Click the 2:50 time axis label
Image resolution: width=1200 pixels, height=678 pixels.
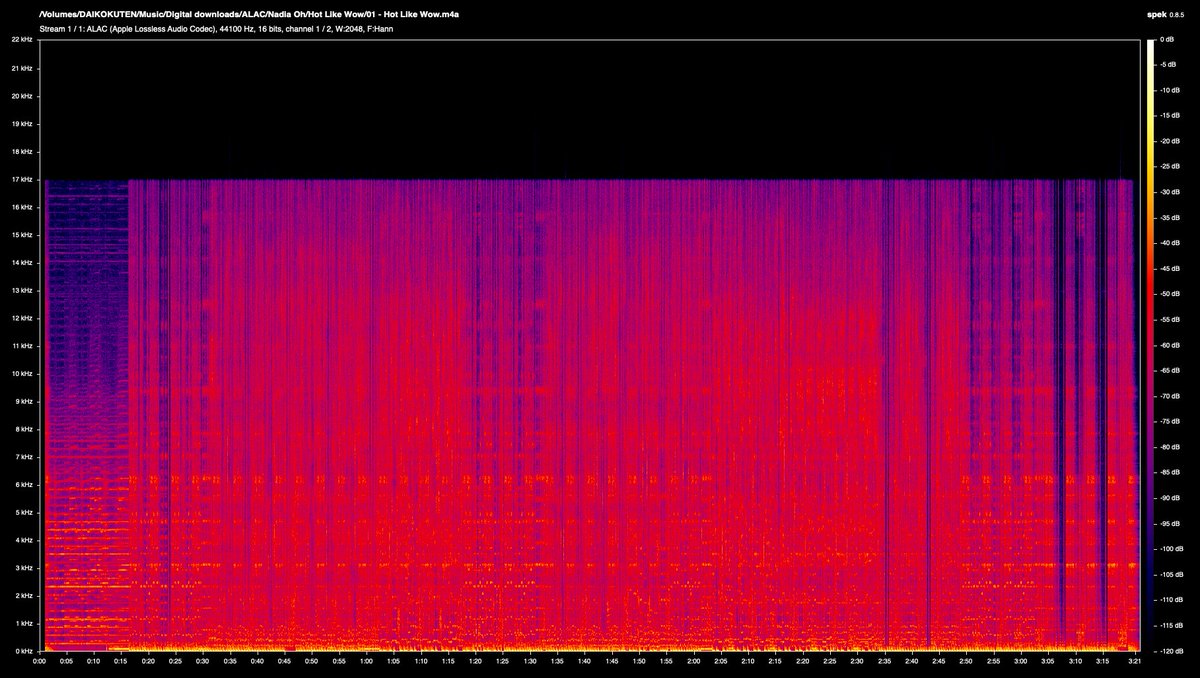968,662
